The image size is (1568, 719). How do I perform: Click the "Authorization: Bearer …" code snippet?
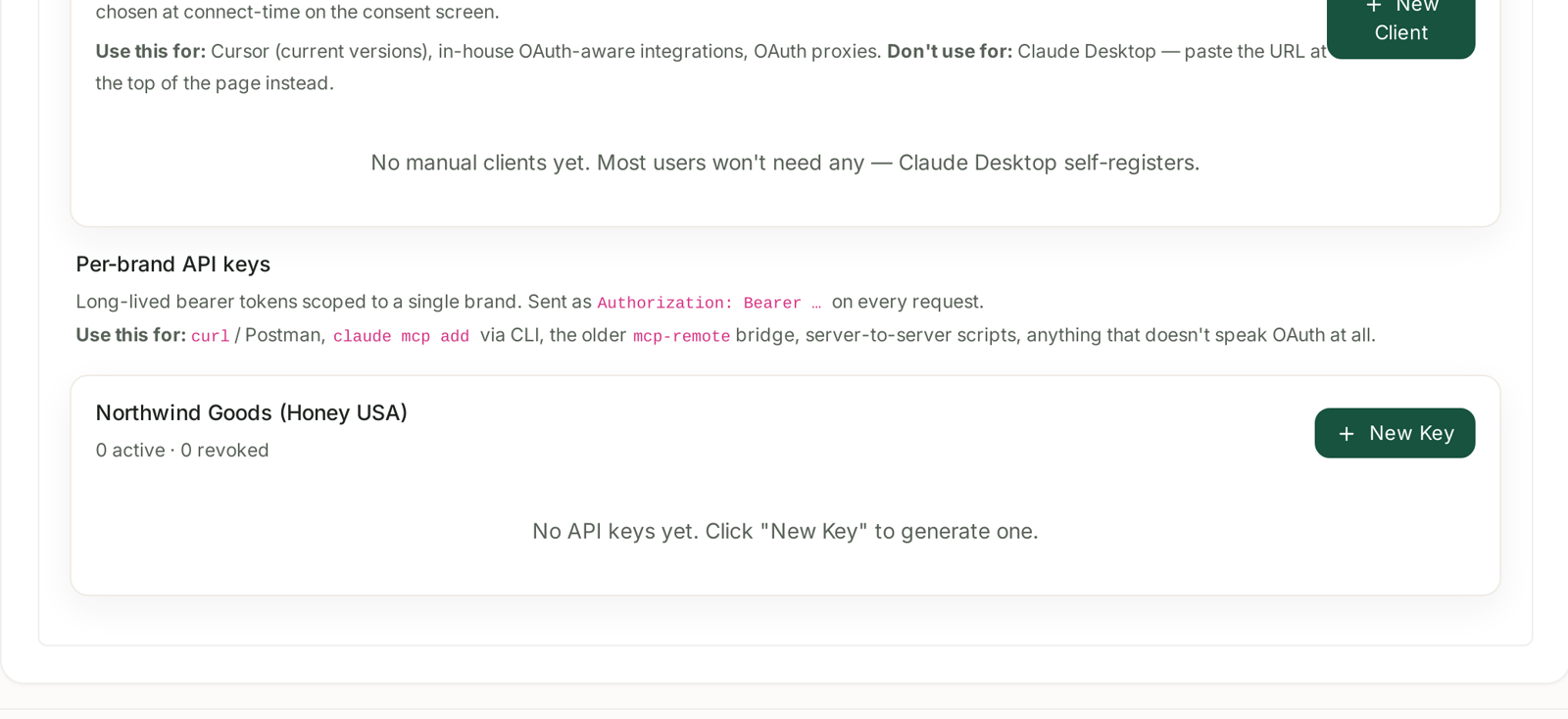[710, 304]
